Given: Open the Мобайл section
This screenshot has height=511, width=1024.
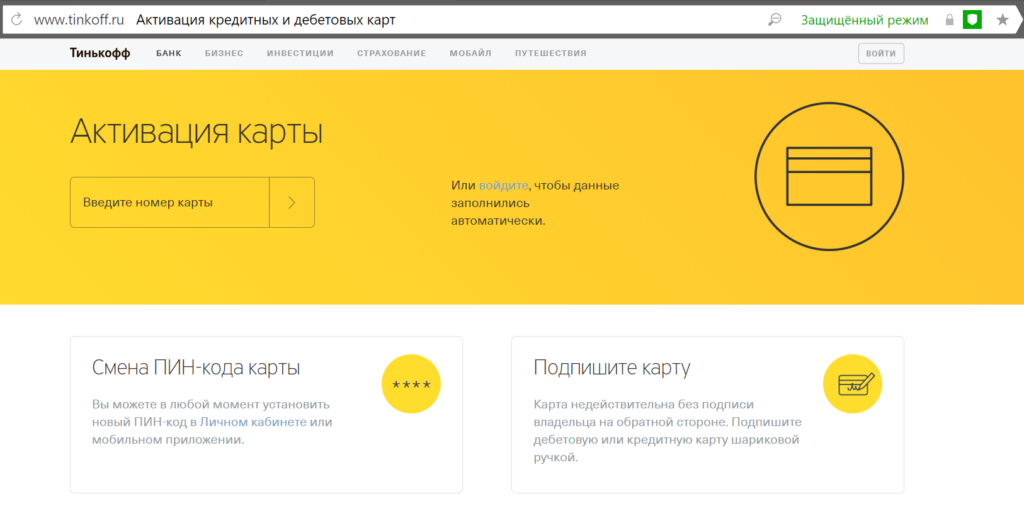Looking at the screenshot, I should [x=470, y=53].
